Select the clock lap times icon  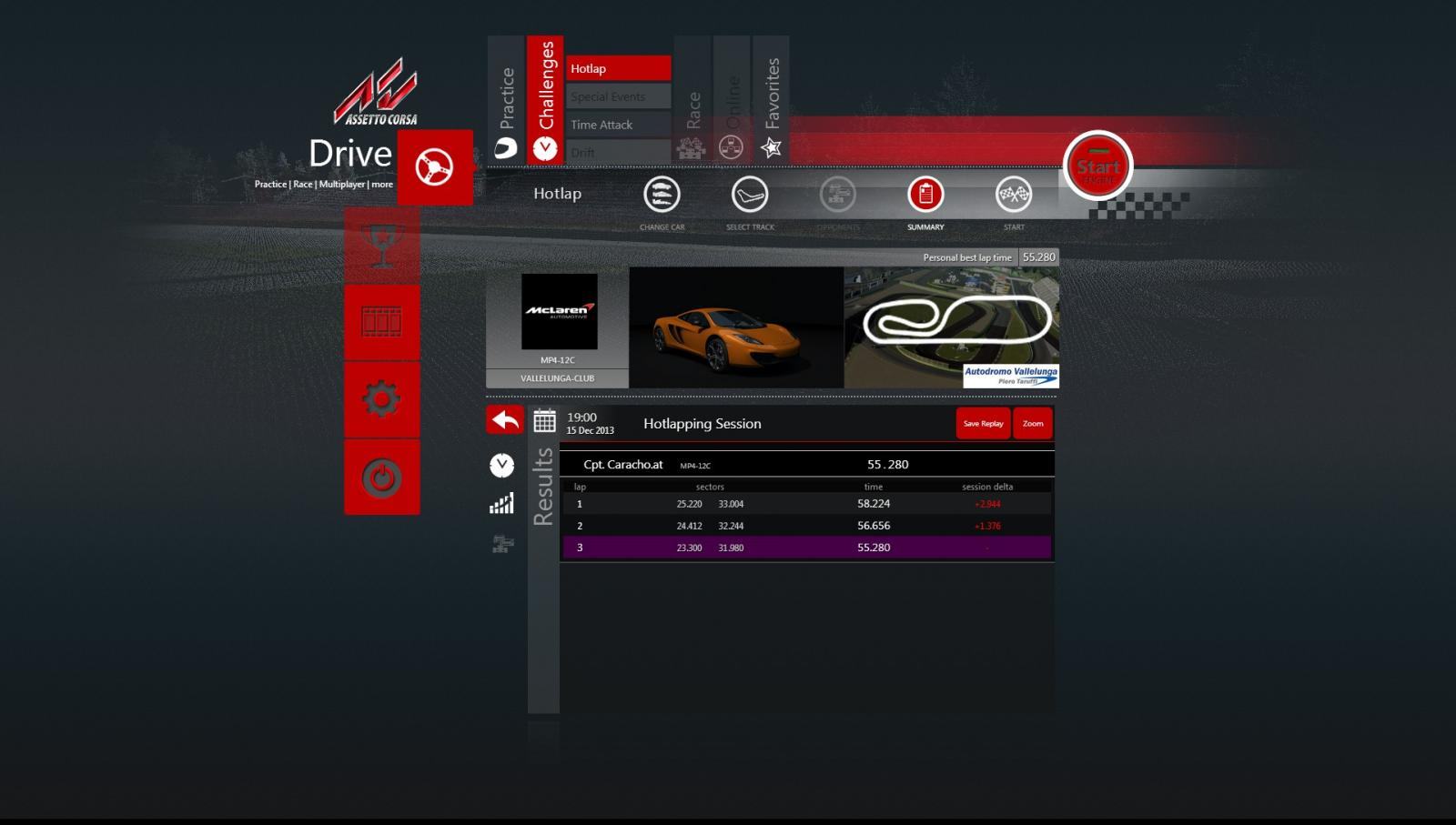point(501,466)
